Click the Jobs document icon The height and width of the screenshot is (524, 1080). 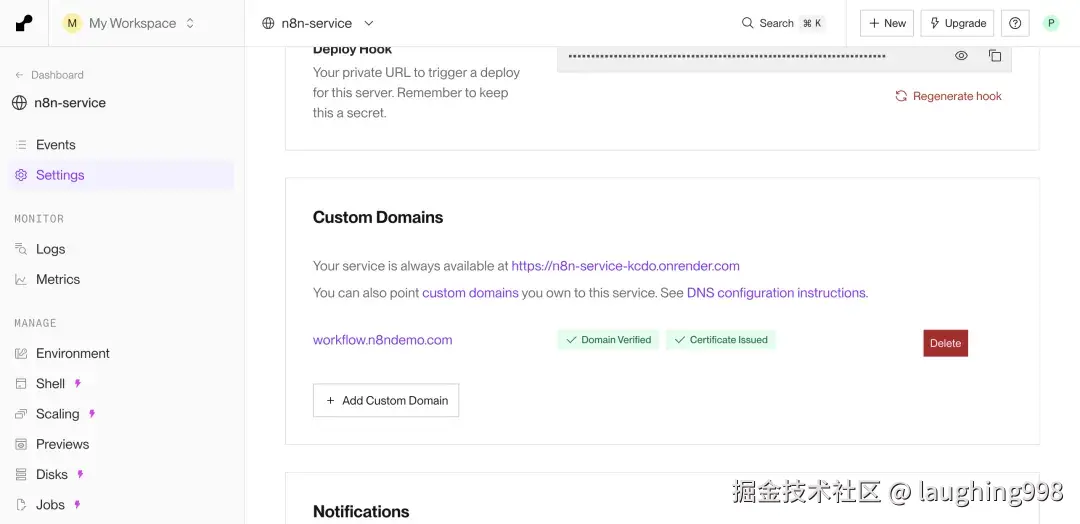pos(21,505)
